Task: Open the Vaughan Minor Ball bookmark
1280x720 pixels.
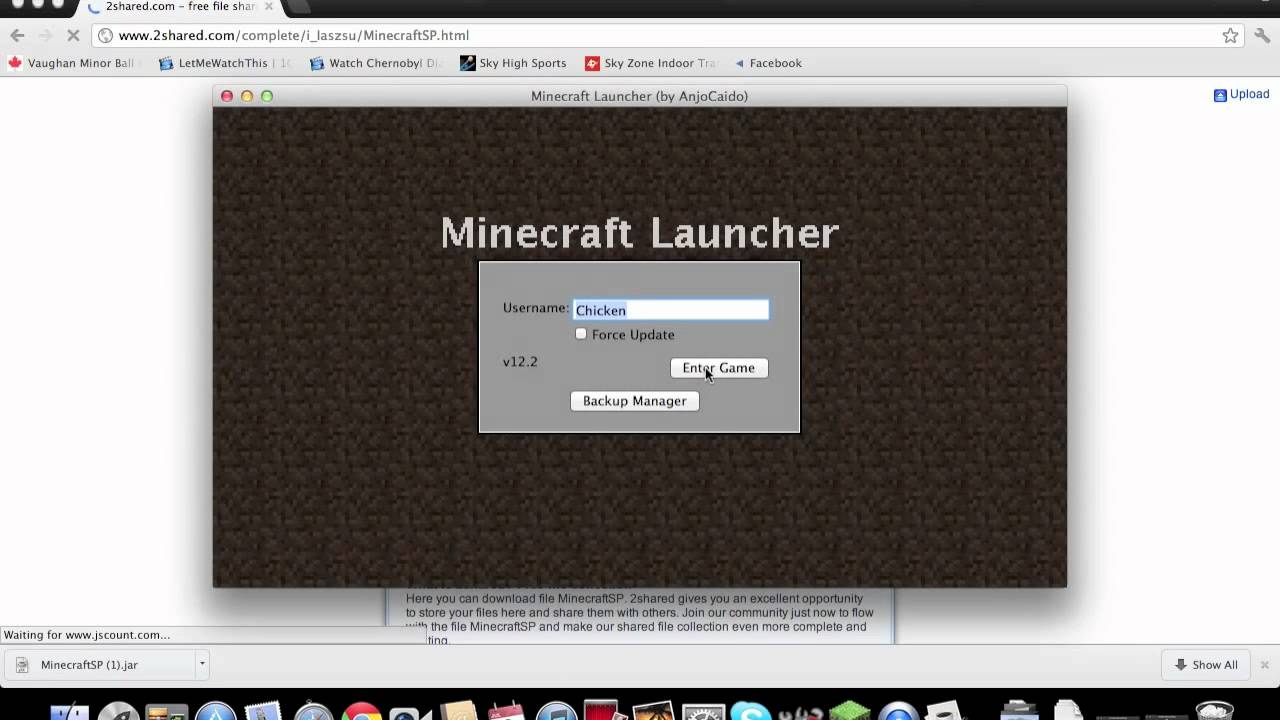Action: [71, 63]
